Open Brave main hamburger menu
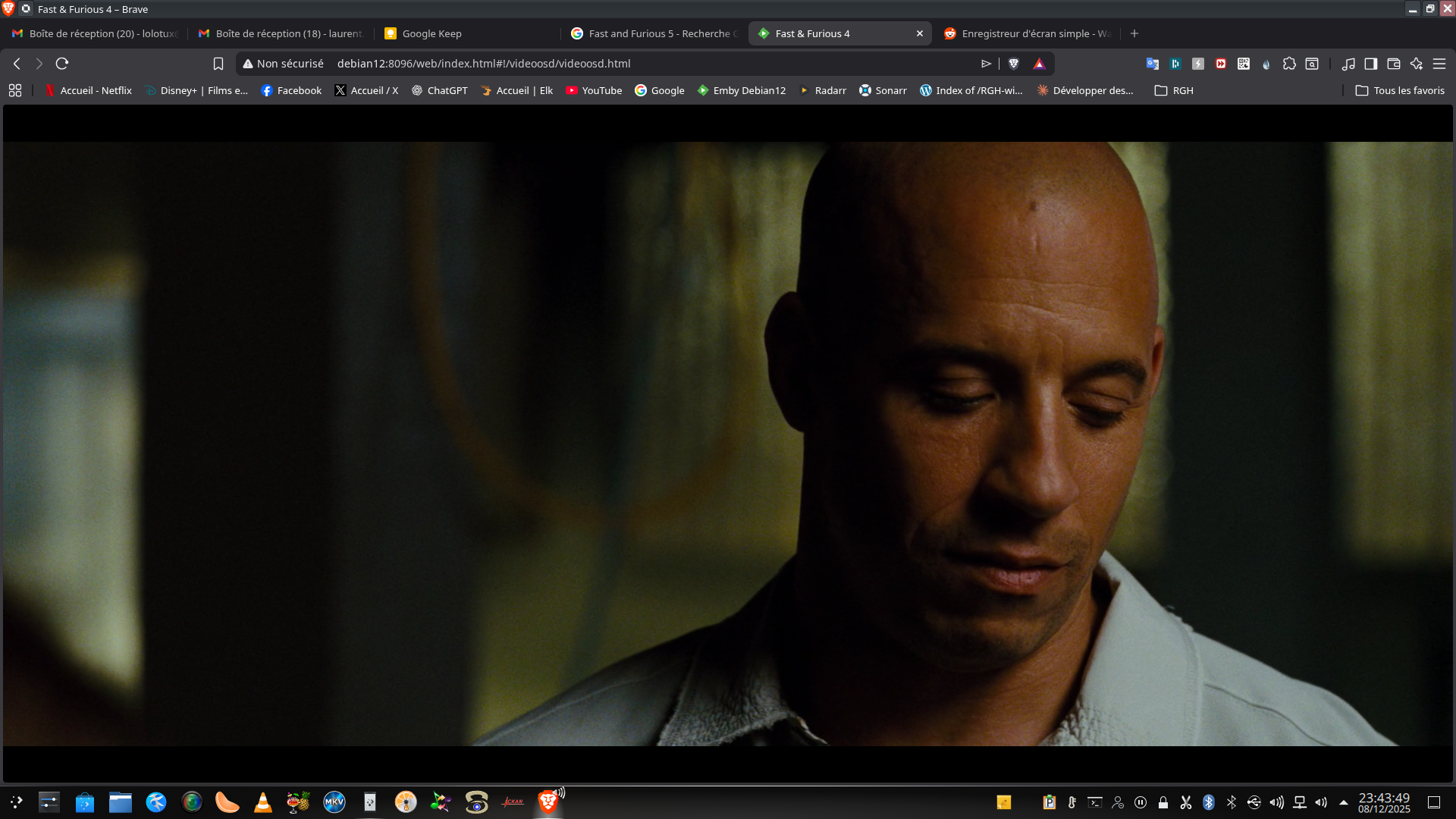1456x819 pixels. [x=1439, y=64]
